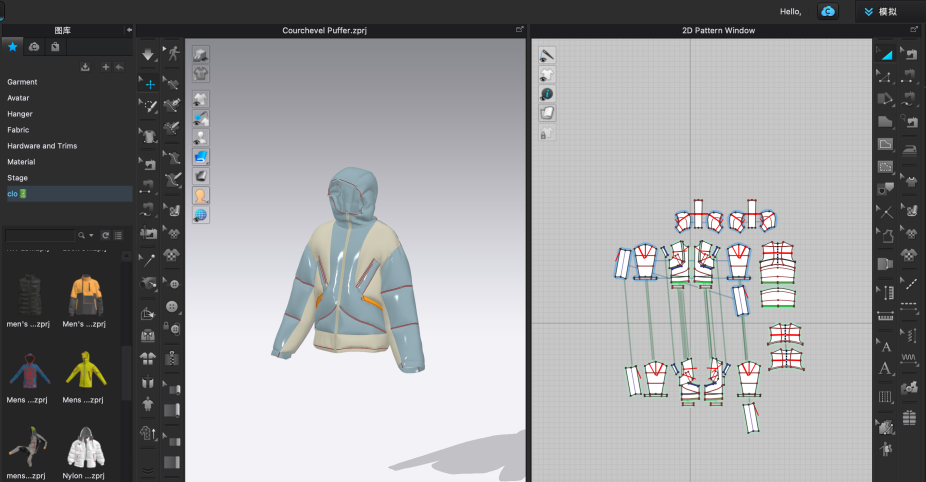Select the Pucker zigzag tool
This screenshot has width=926, height=482.
click(909, 357)
